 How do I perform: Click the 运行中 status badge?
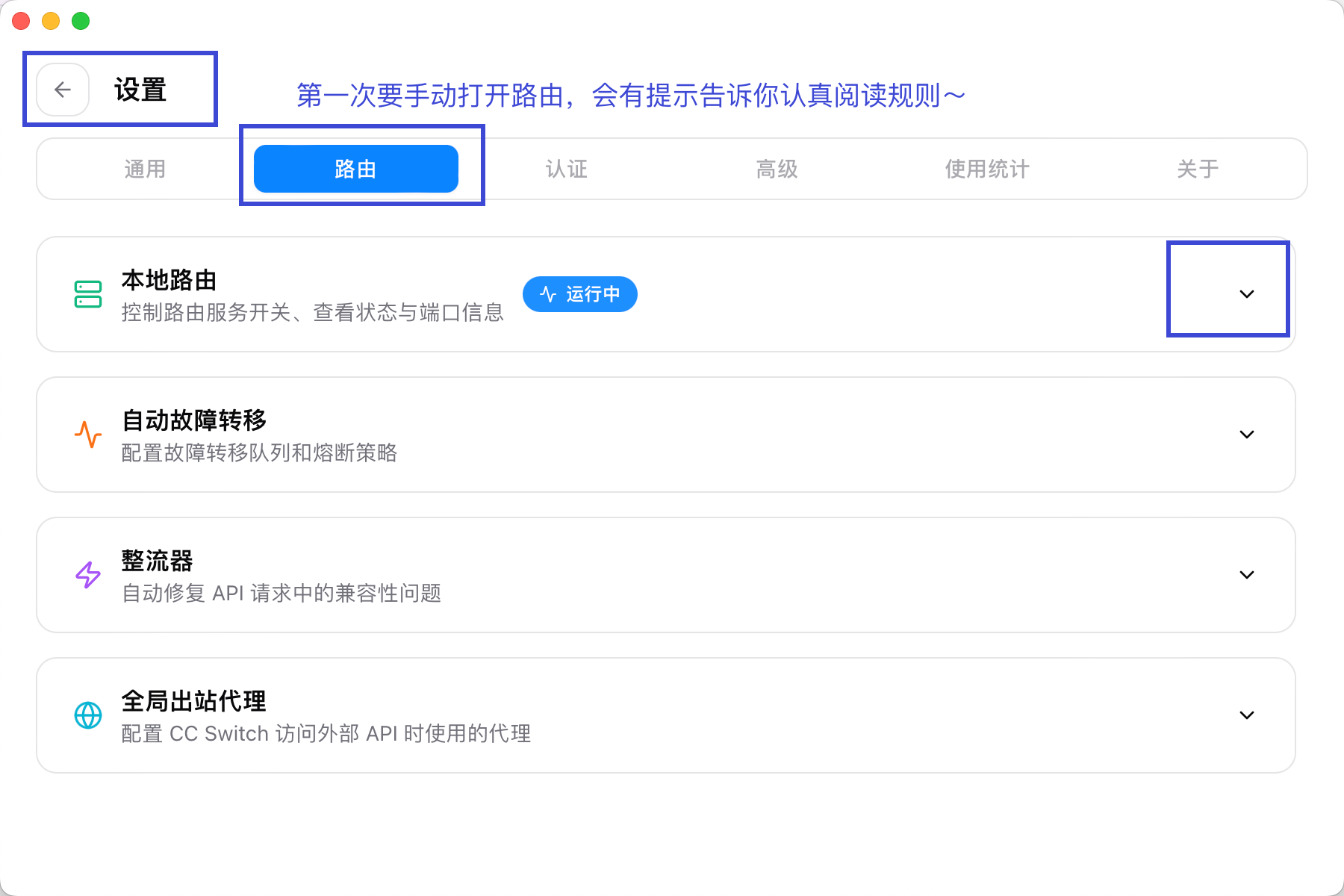click(580, 294)
